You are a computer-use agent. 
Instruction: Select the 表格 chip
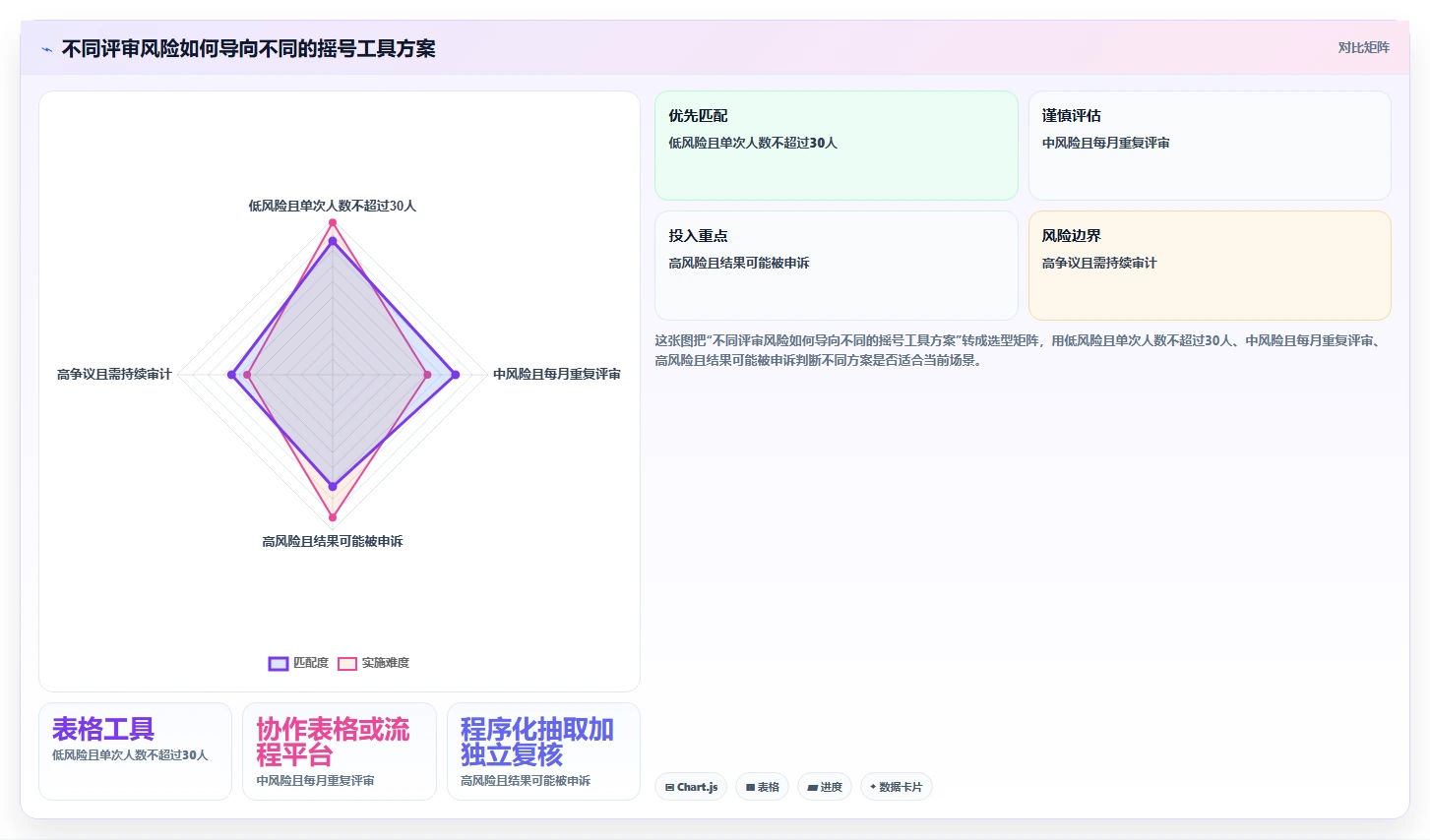pos(762,787)
